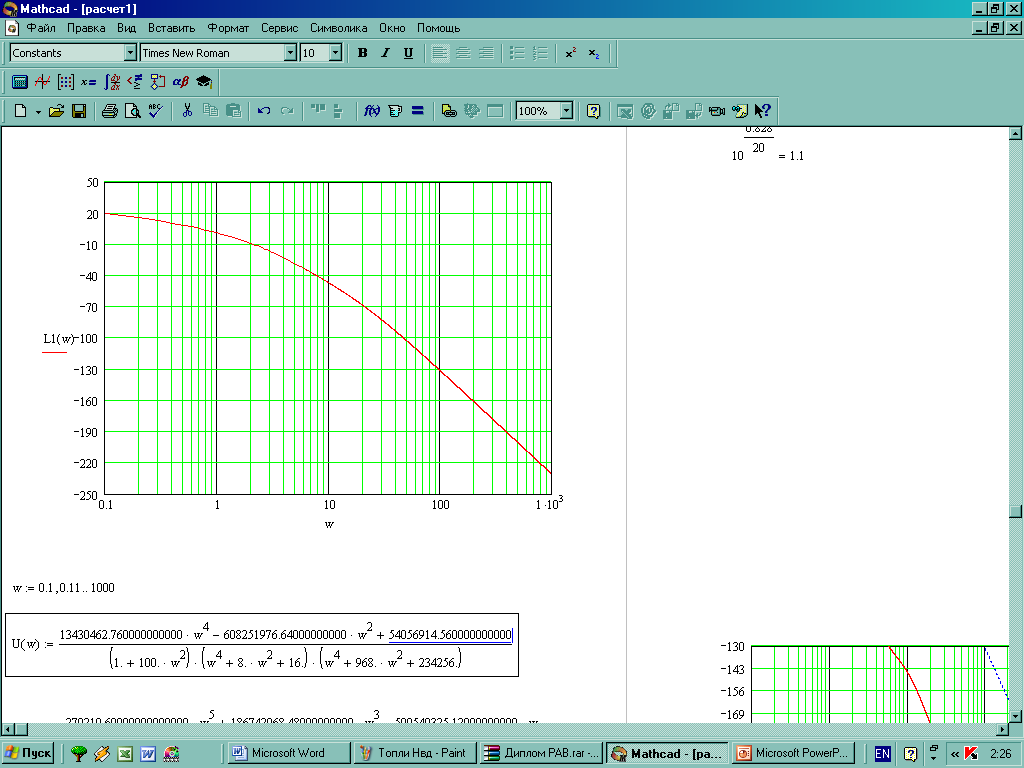1024x768 pixels.
Task: Open the Programming palette
Action: (157, 82)
